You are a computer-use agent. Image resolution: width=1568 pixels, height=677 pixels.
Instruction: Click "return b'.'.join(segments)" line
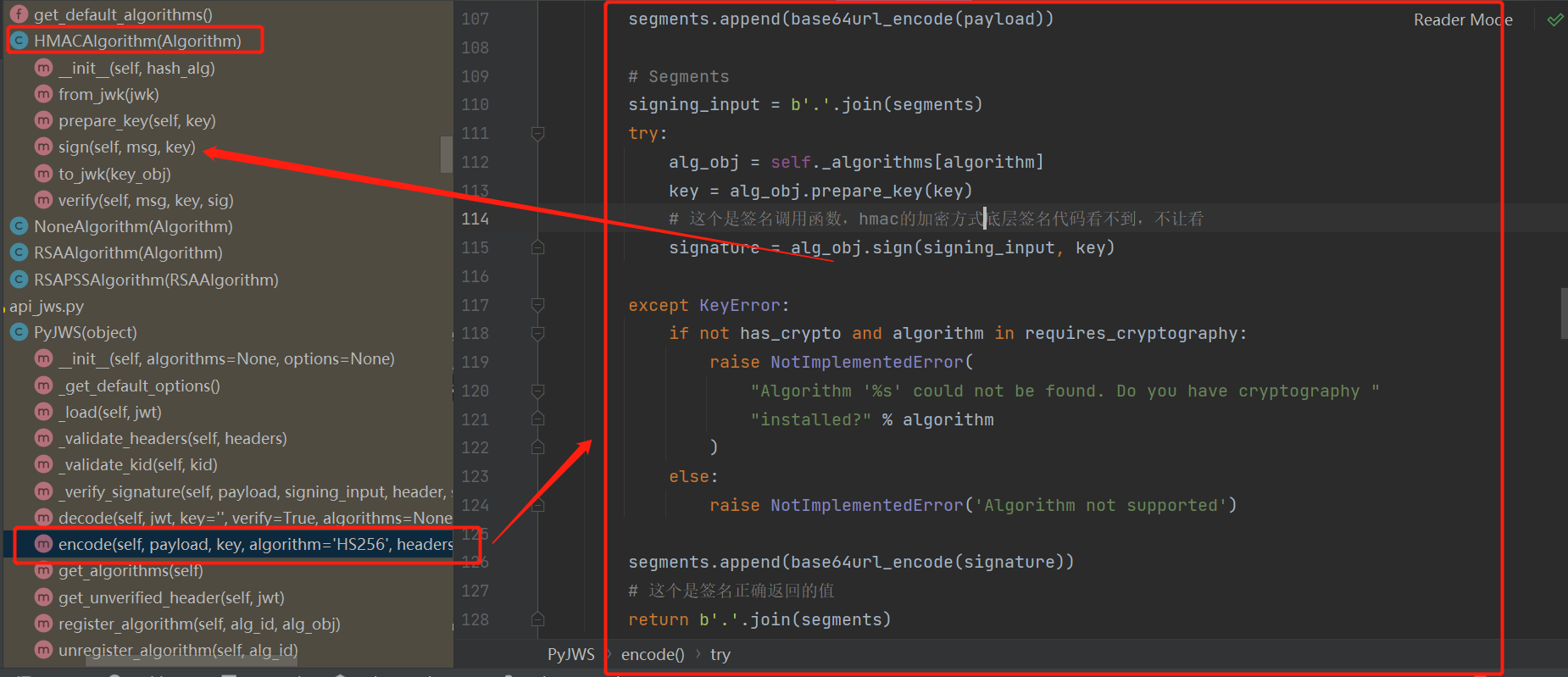(759, 619)
